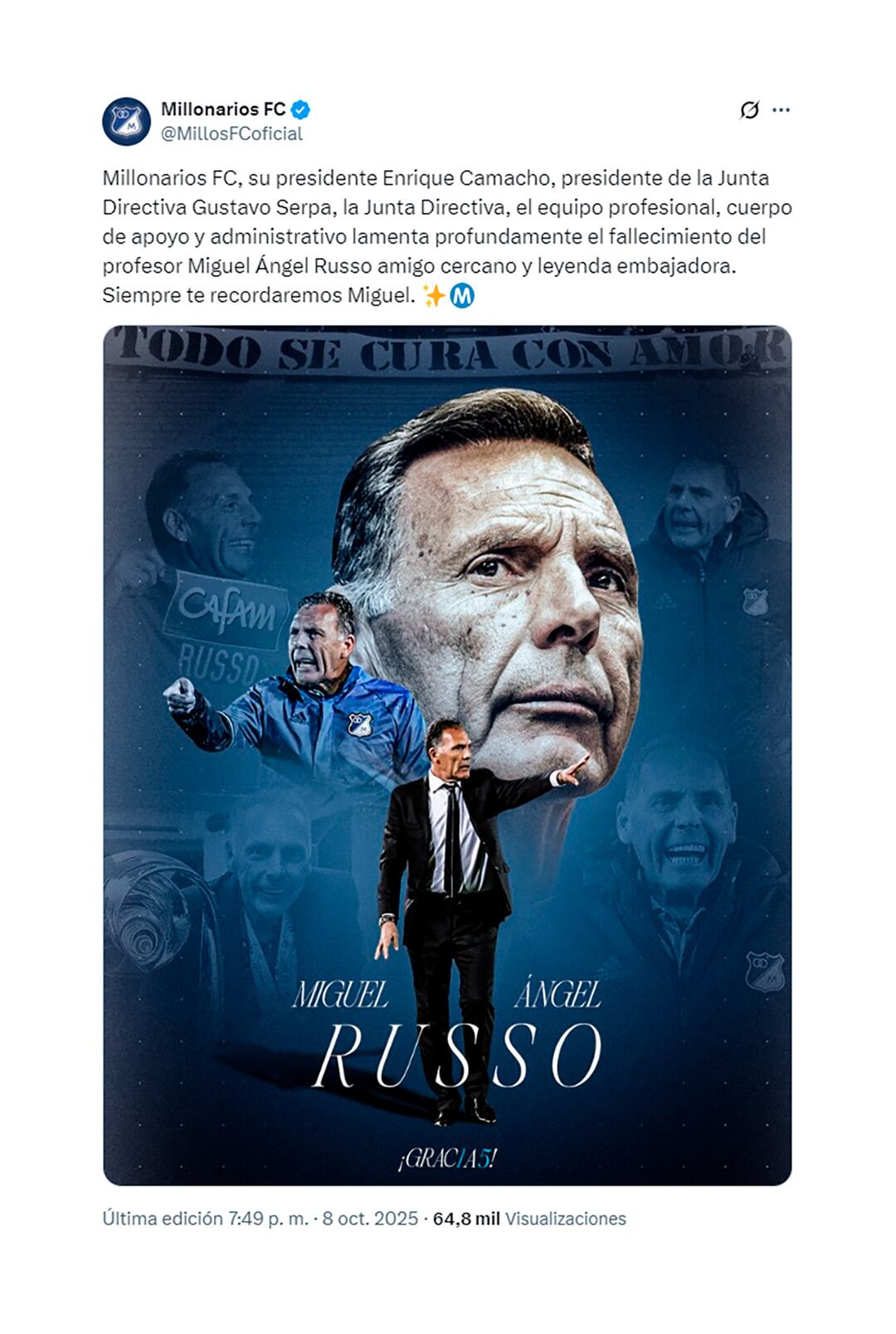
Task: Open the @MillosFCoficial handle link
Action: [231, 134]
